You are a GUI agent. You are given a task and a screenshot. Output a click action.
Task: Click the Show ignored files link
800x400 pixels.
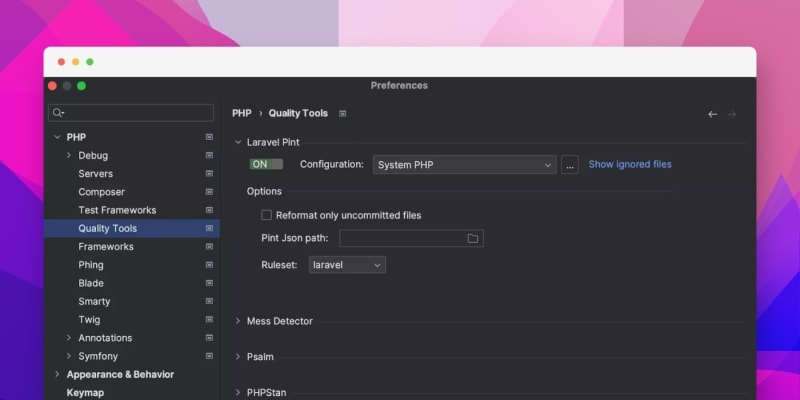[630, 164]
